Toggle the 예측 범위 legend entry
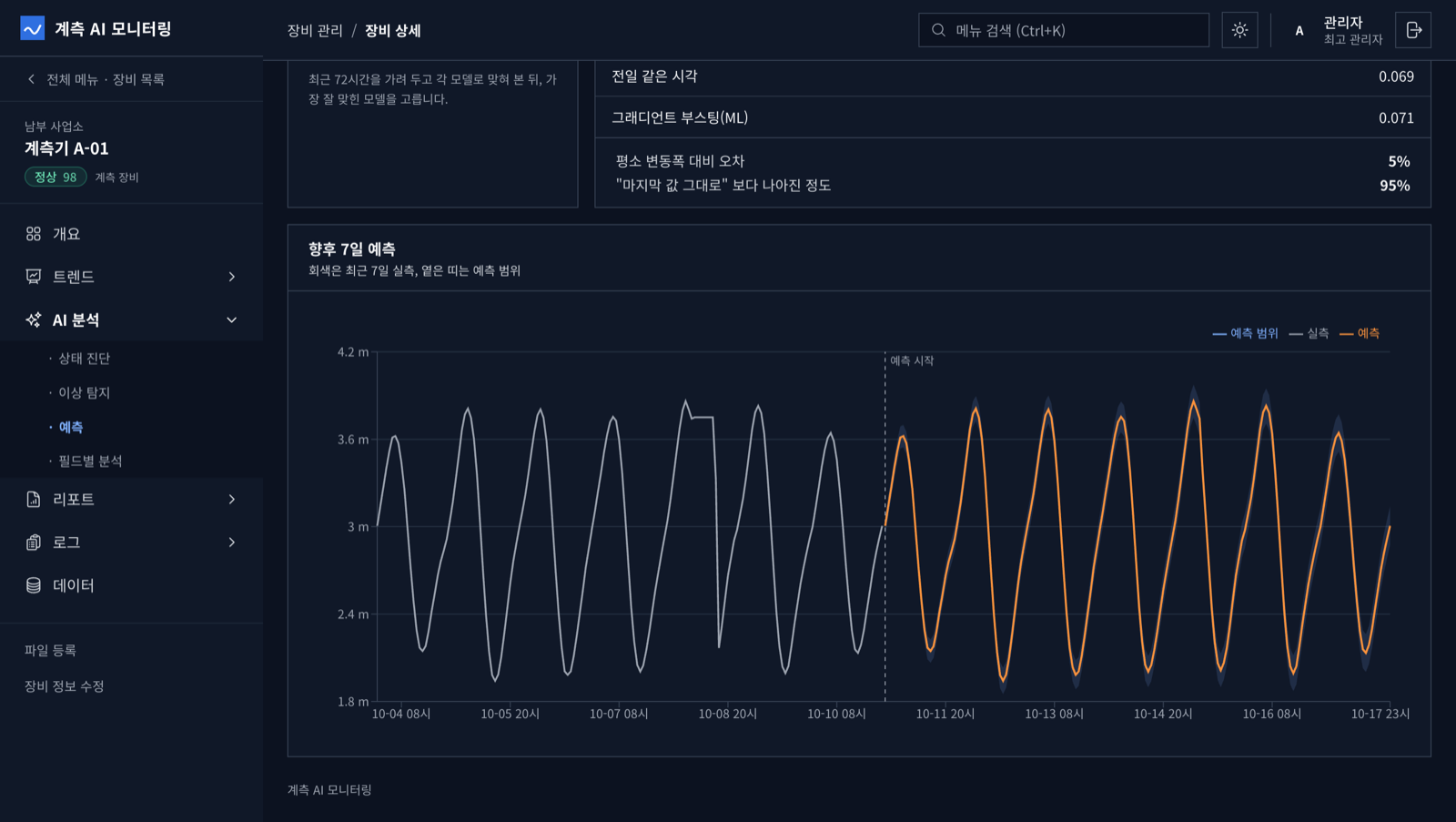 click(1245, 333)
